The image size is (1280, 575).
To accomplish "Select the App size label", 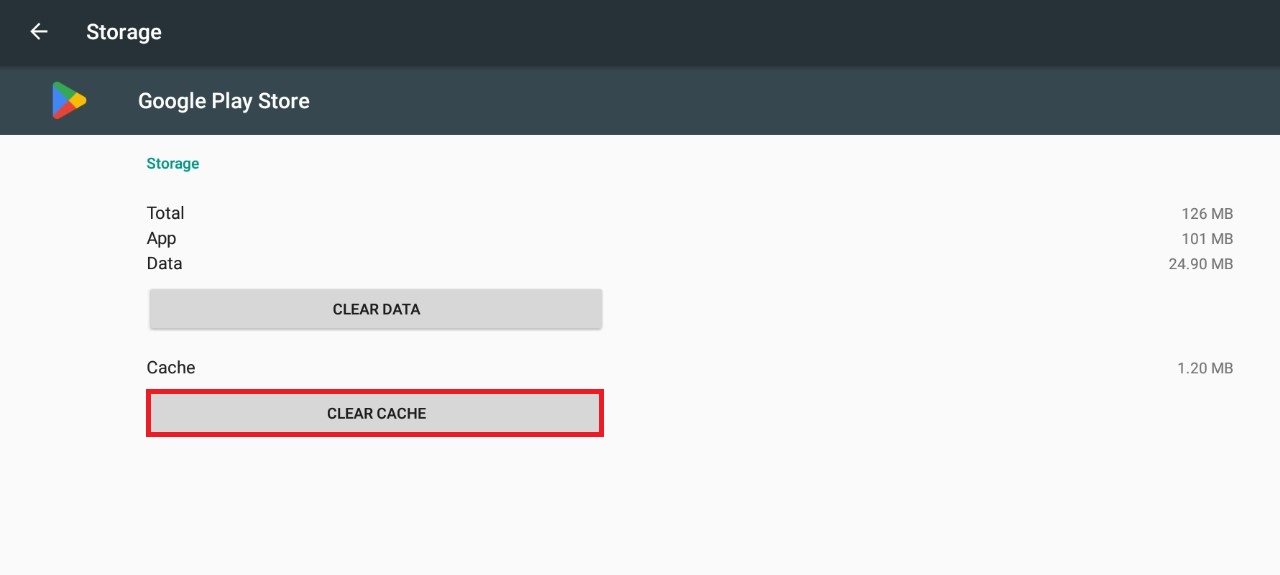I will coord(161,238).
